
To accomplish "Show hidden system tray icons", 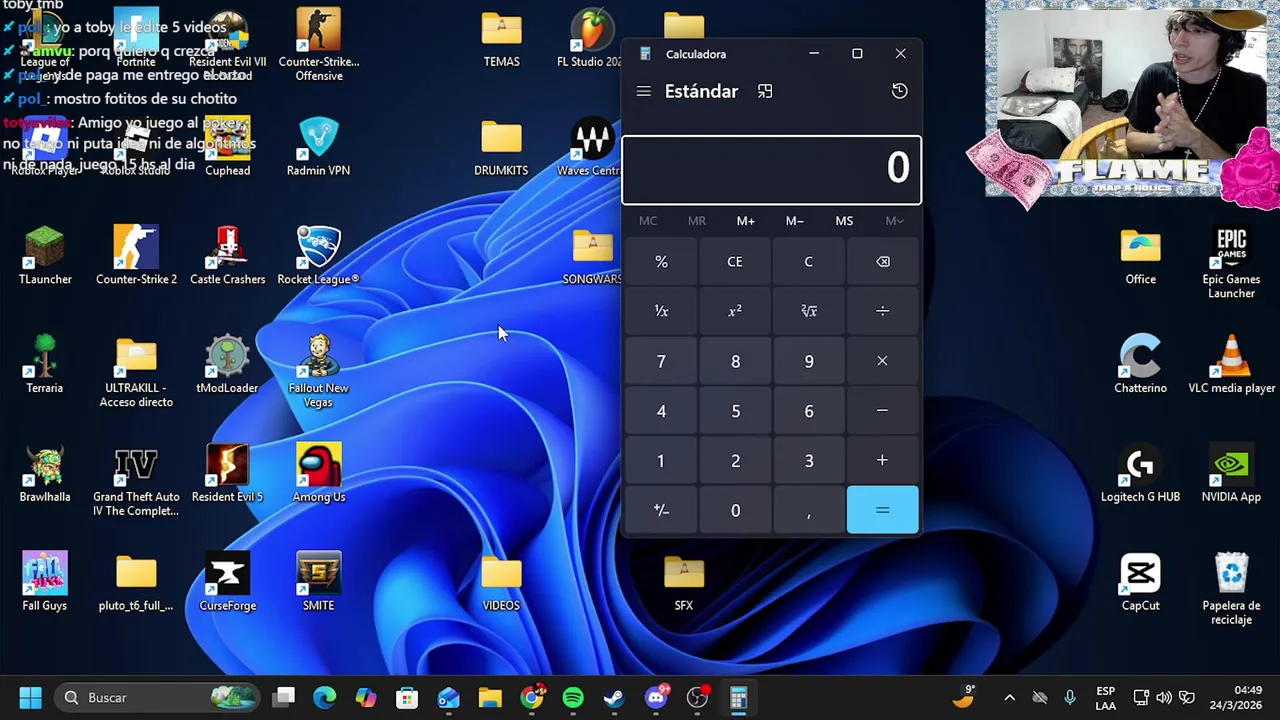I will (x=1009, y=697).
